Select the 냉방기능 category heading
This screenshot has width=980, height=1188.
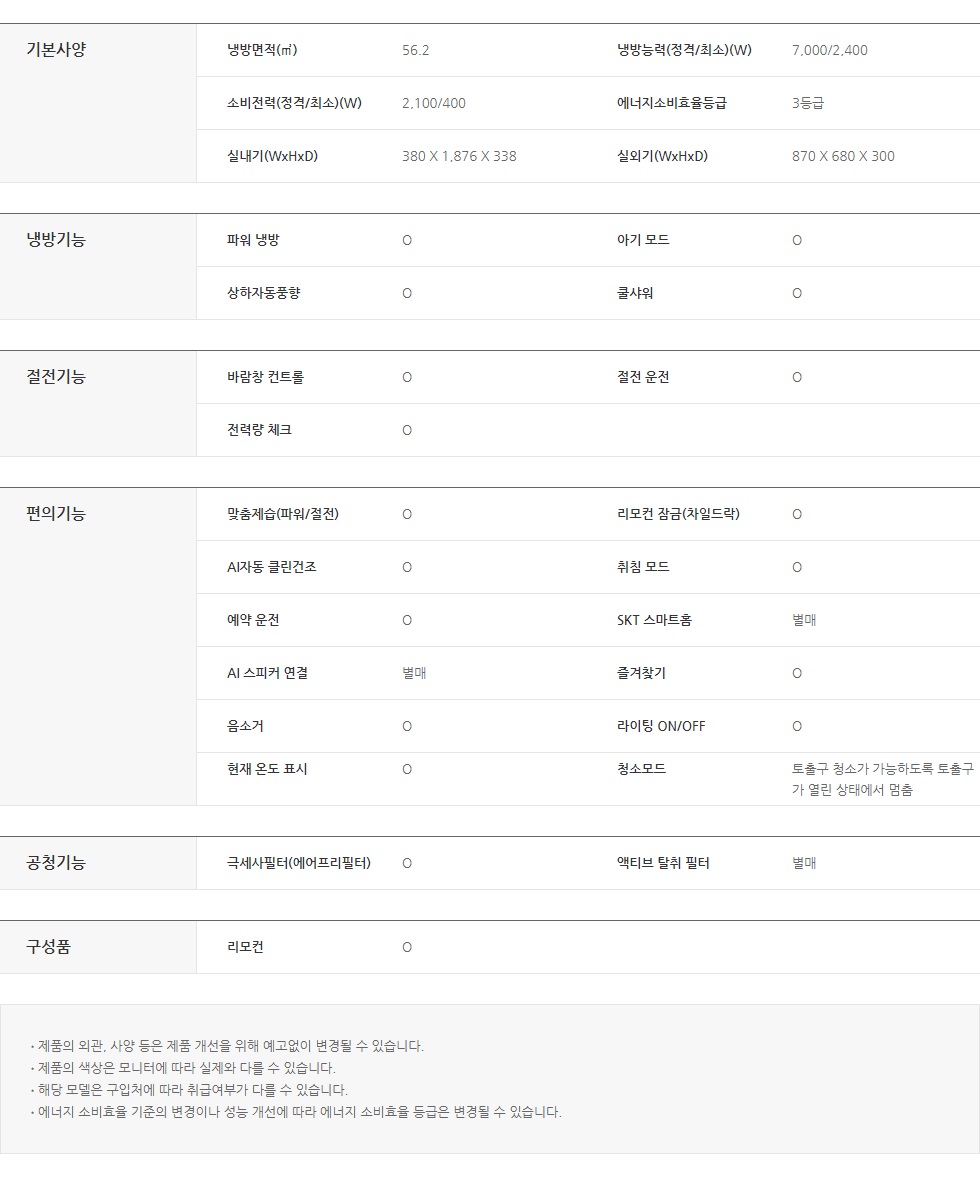pos(56,240)
